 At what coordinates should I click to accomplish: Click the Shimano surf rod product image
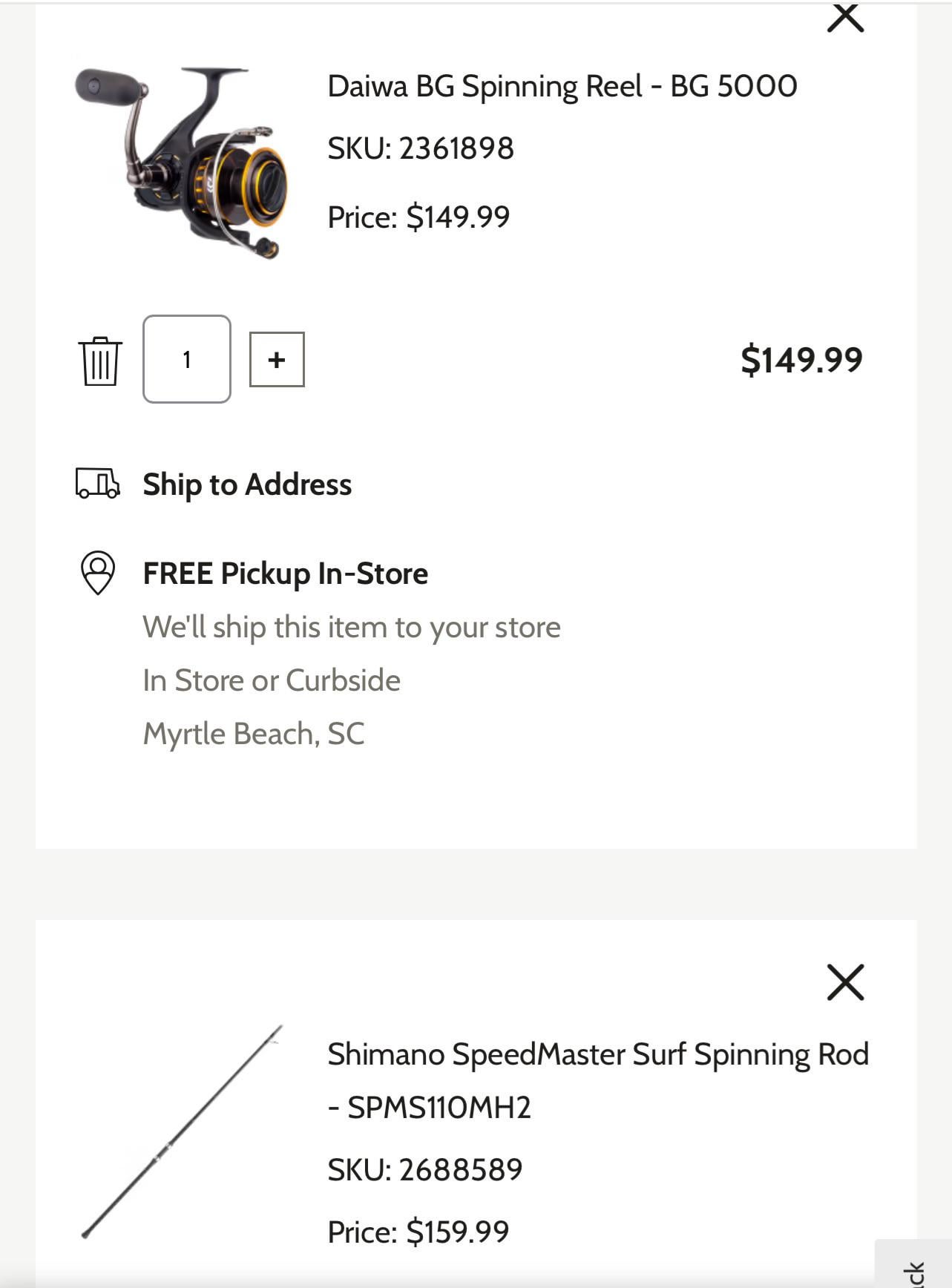click(x=182, y=1132)
